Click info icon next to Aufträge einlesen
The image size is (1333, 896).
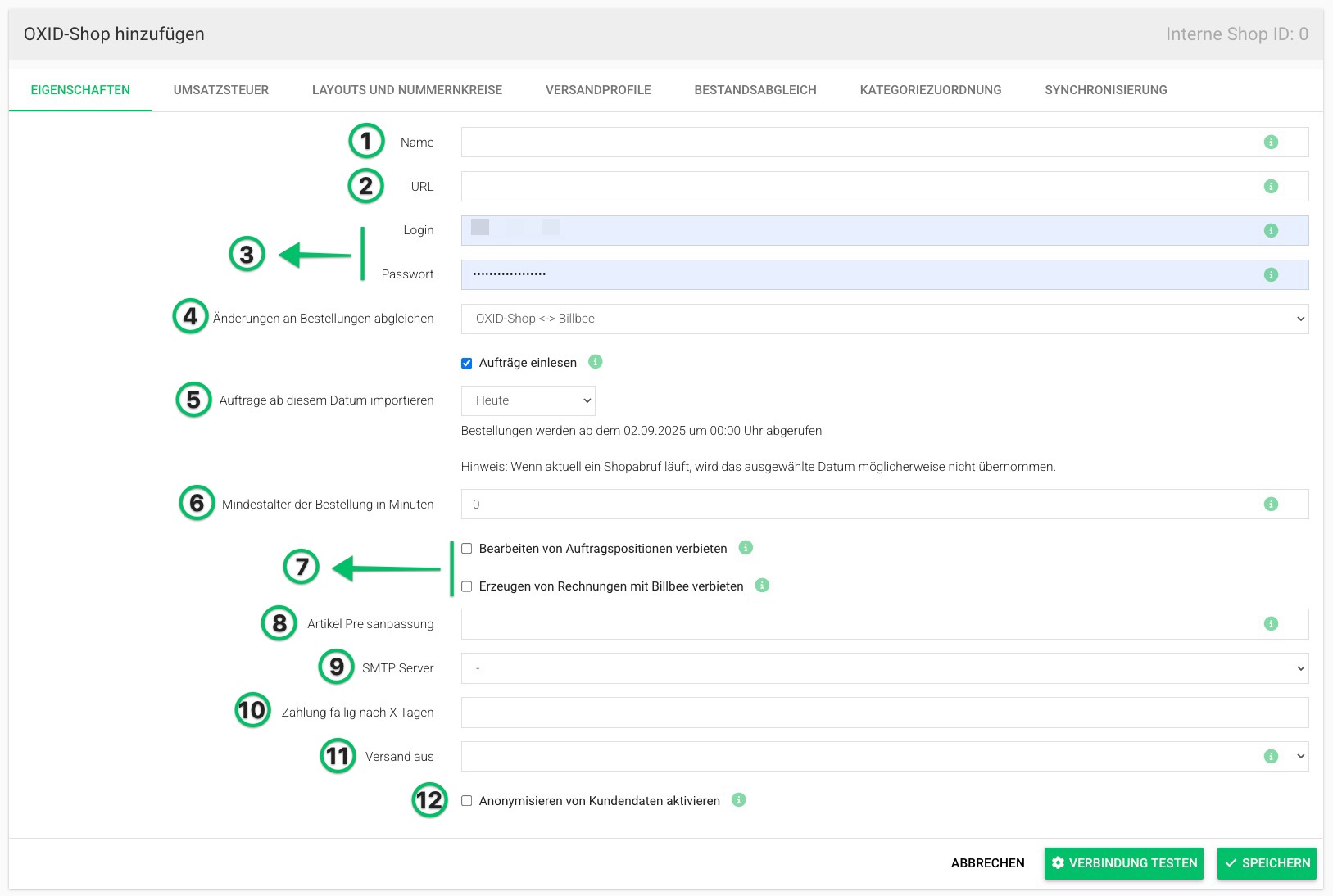coord(596,362)
